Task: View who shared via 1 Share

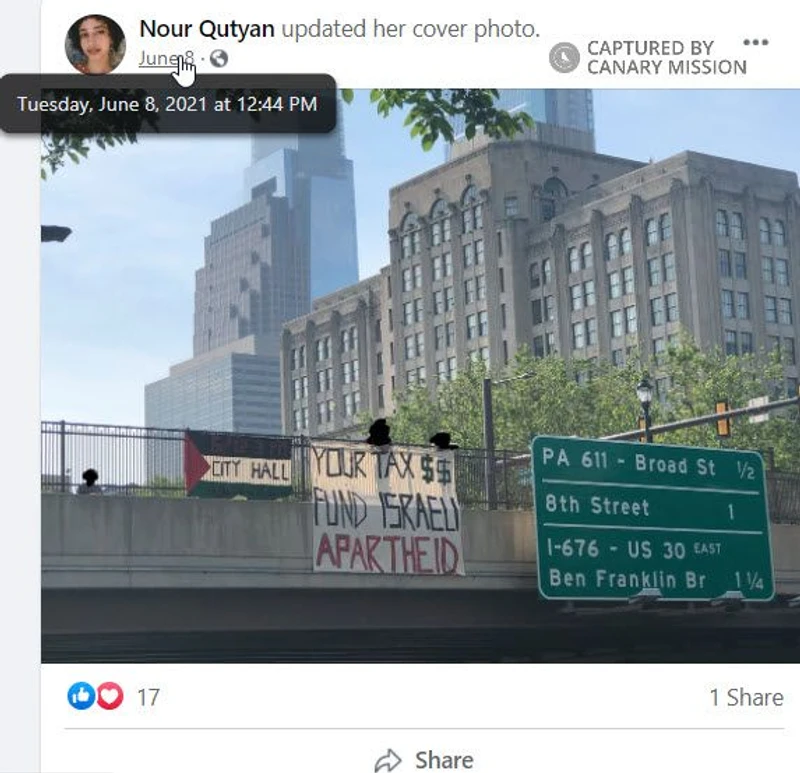Action: point(746,697)
